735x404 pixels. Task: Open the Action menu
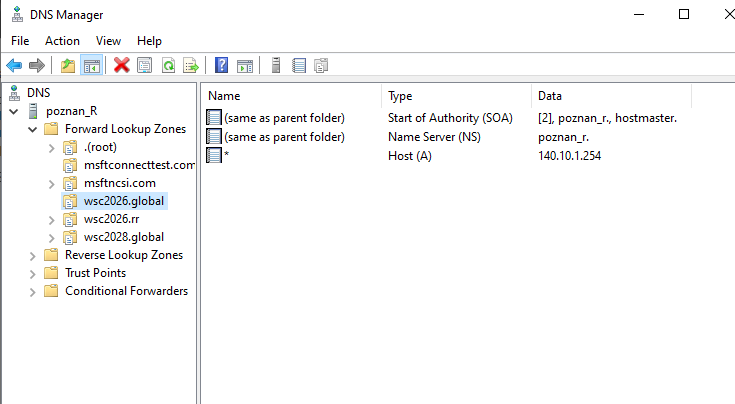click(x=62, y=41)
